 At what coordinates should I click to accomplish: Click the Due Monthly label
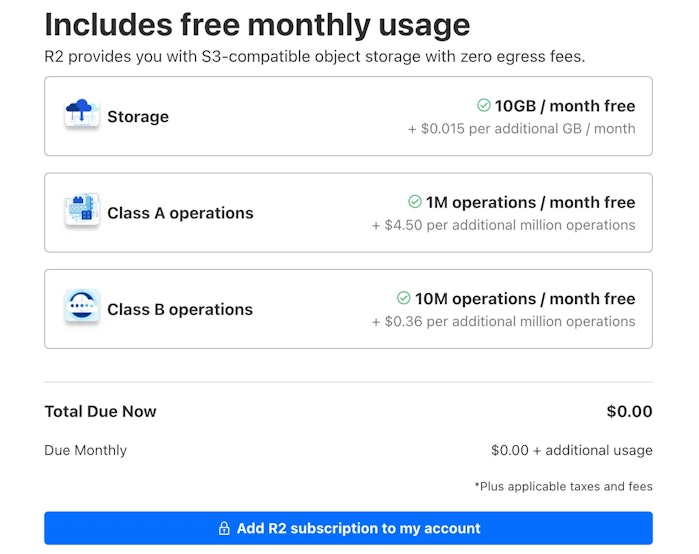(x=86, y=450)
